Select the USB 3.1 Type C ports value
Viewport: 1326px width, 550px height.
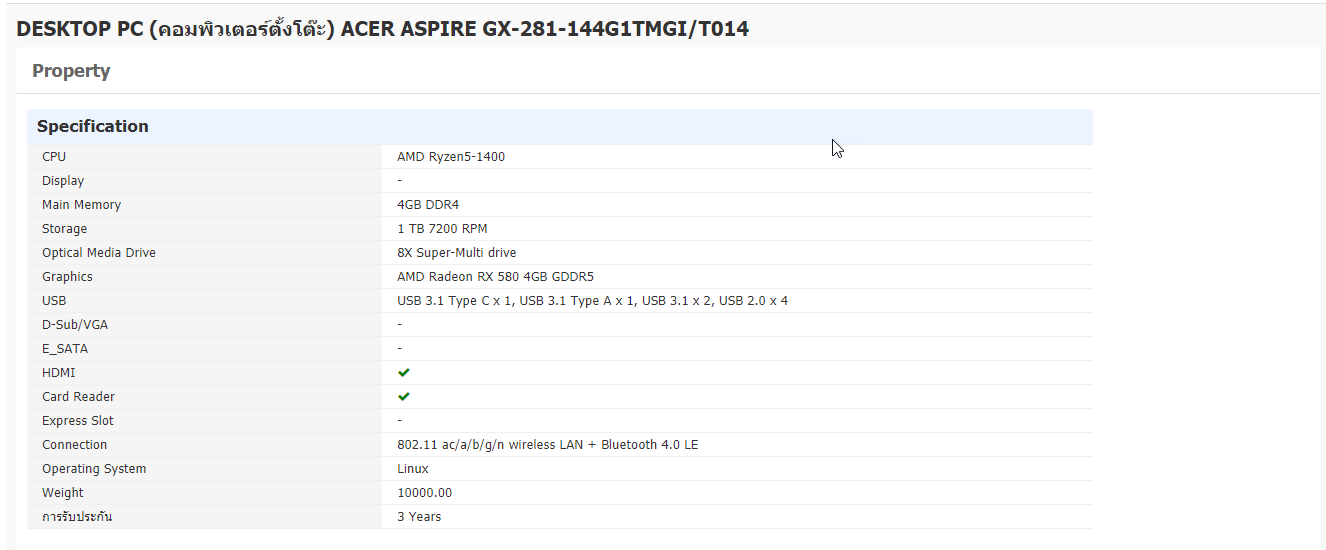(x=592, y=301)
